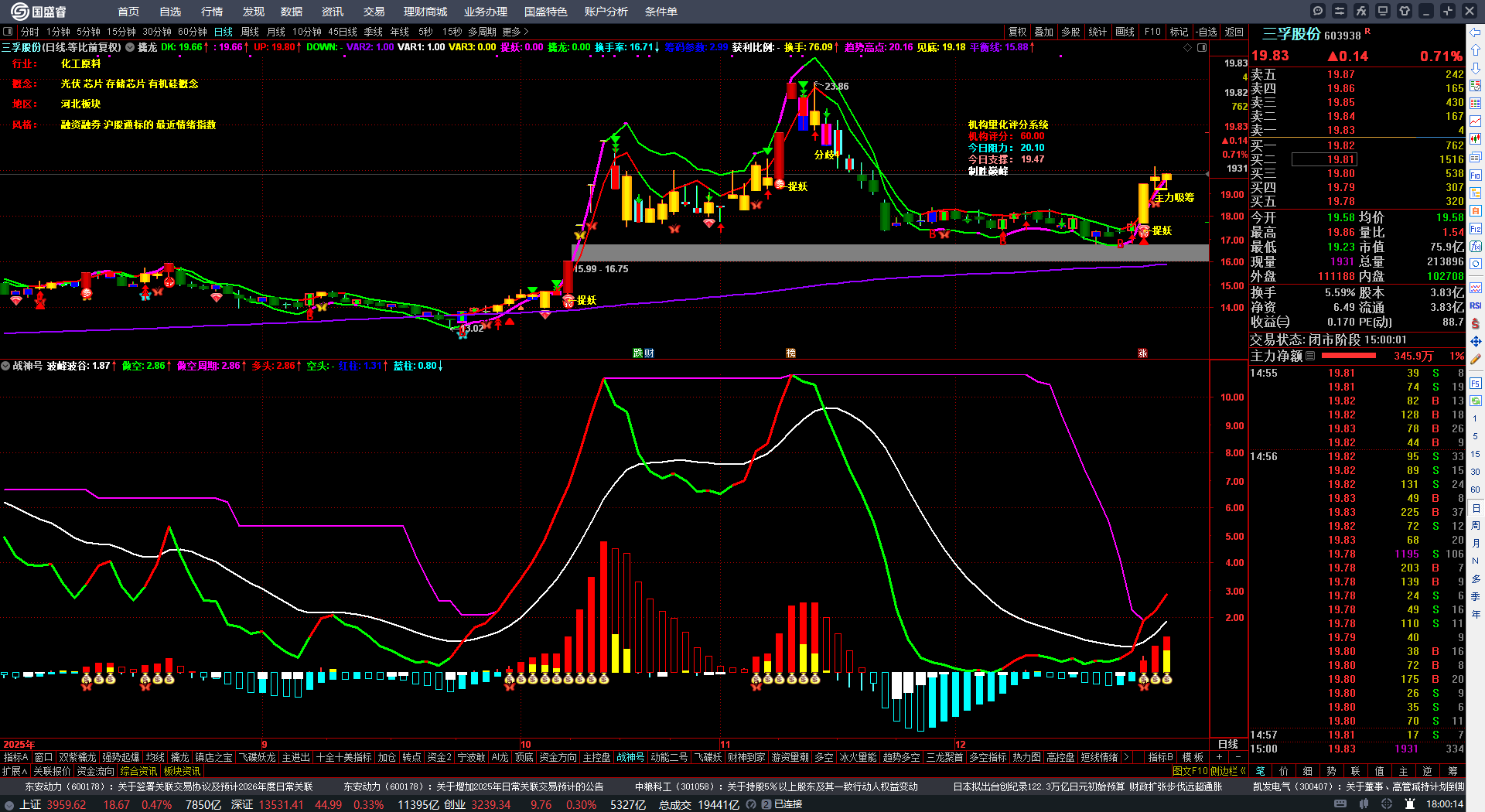Click the Fiz sidebar icon
This screenshot has height=812, width=1485.
[x=1476, y=228]
